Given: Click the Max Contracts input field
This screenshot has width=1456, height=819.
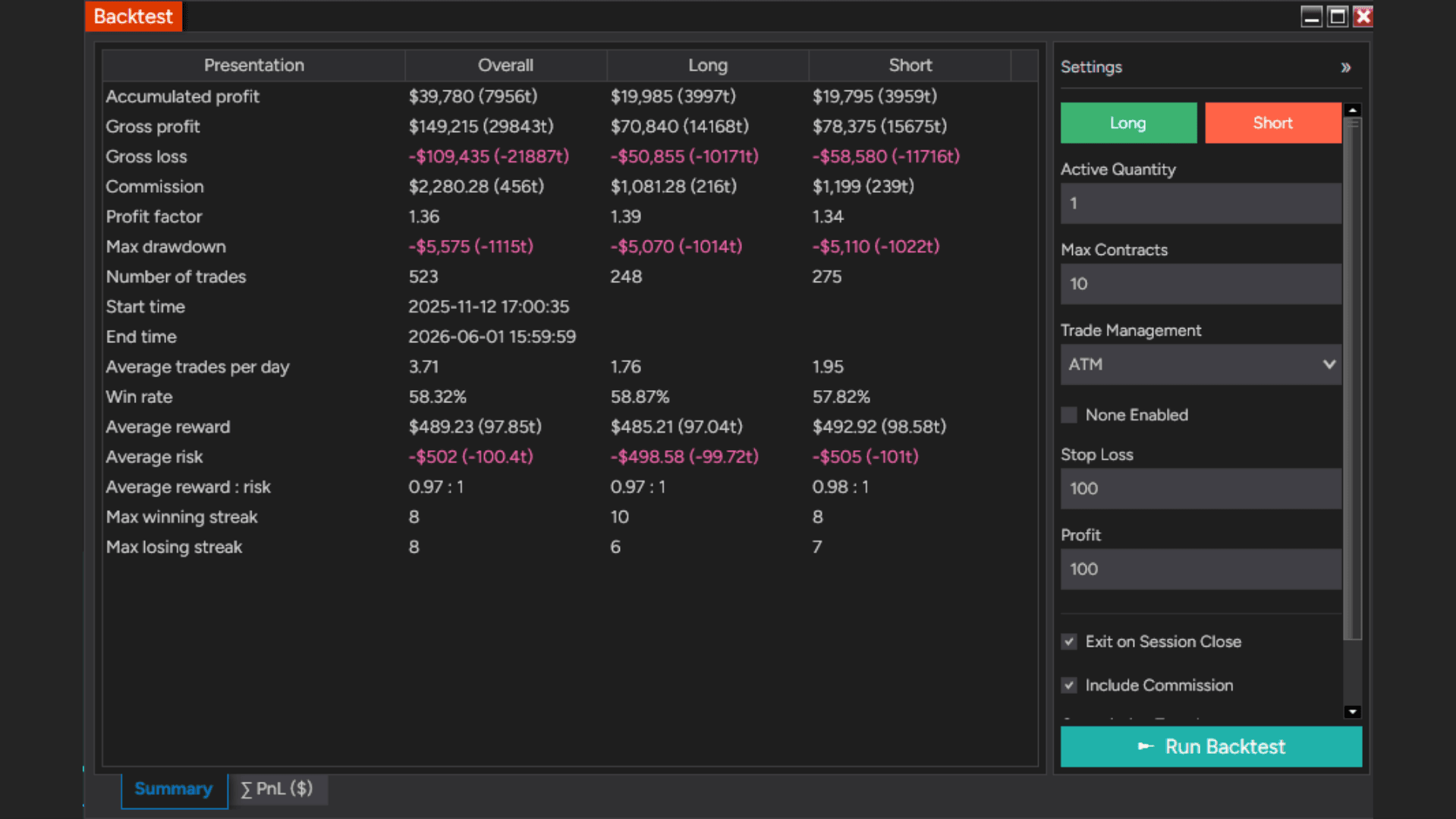Looking at the screenshot, I should (x=1200, y=284).
